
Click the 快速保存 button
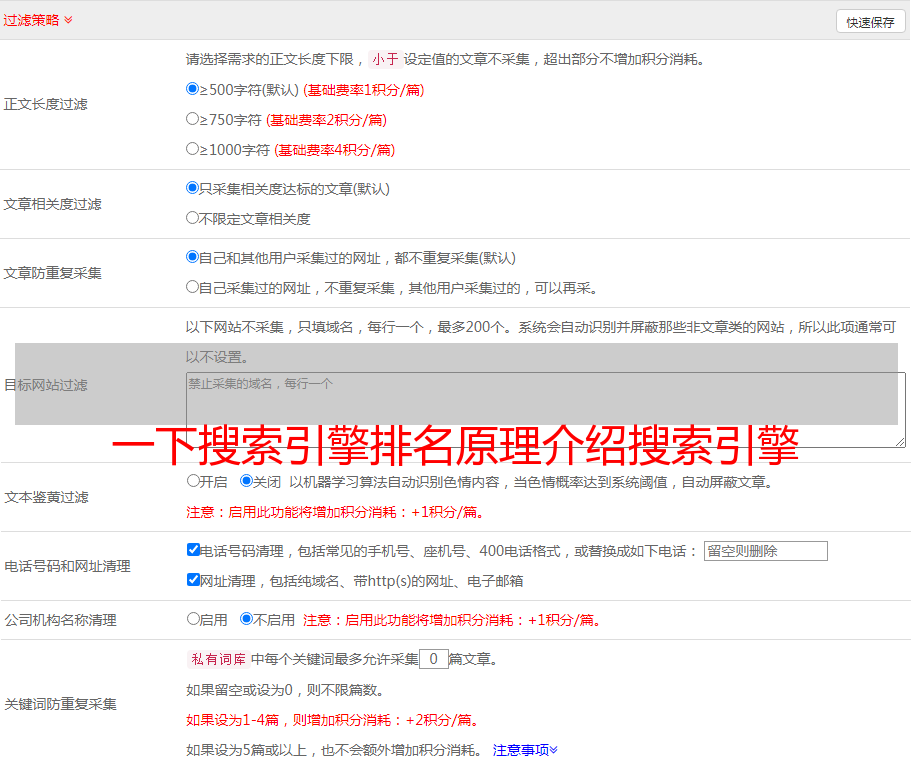tap(870, 22)
